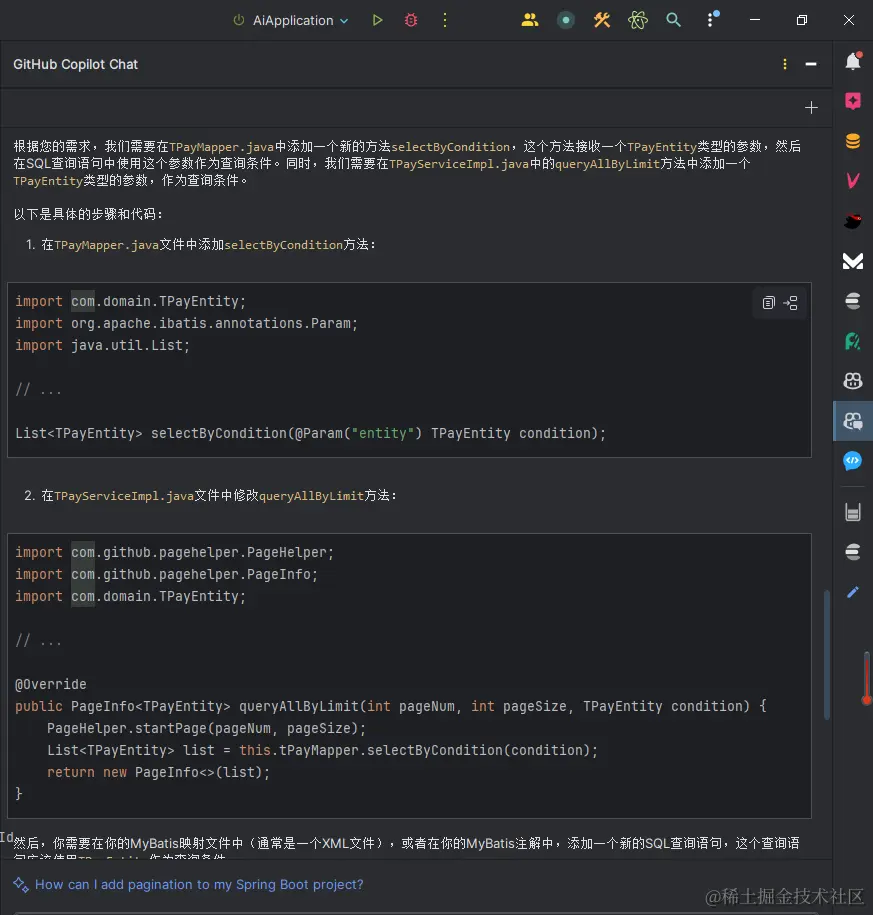Click the pencil icon on the right sidebar

pyautogui.click(x=852, y=592)
